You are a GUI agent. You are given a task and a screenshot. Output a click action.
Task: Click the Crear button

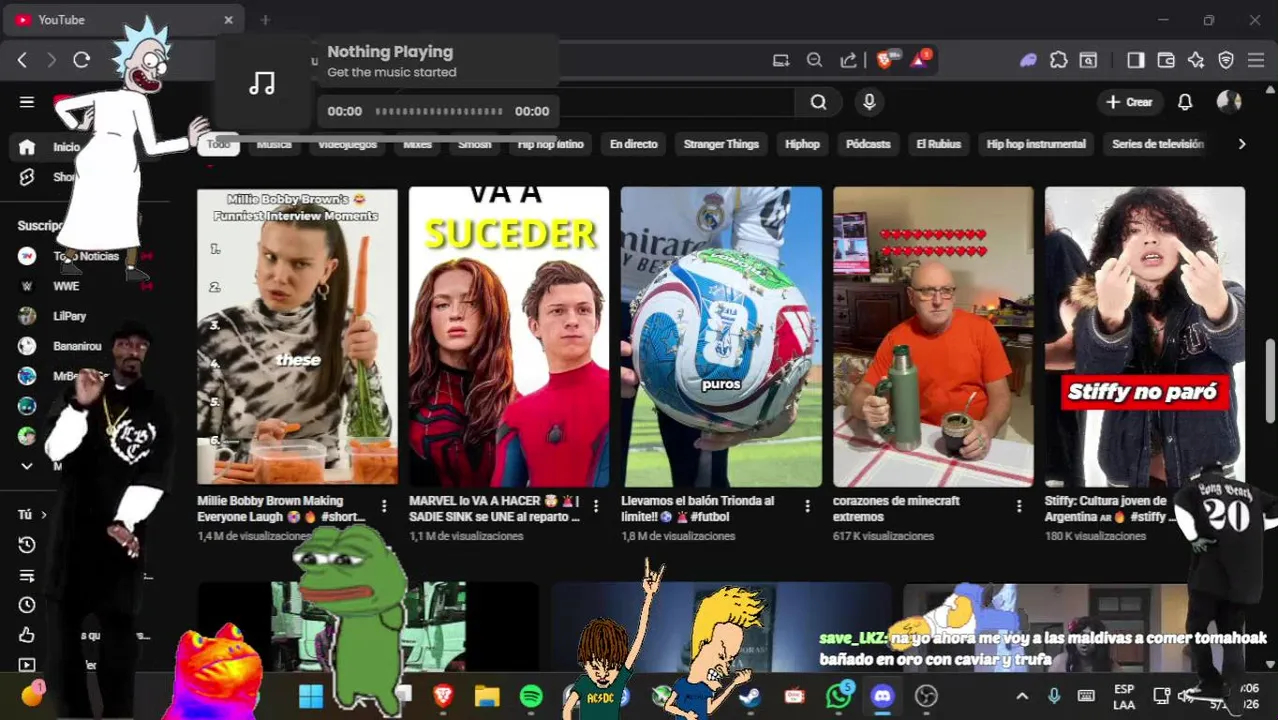coord(1129,102)
